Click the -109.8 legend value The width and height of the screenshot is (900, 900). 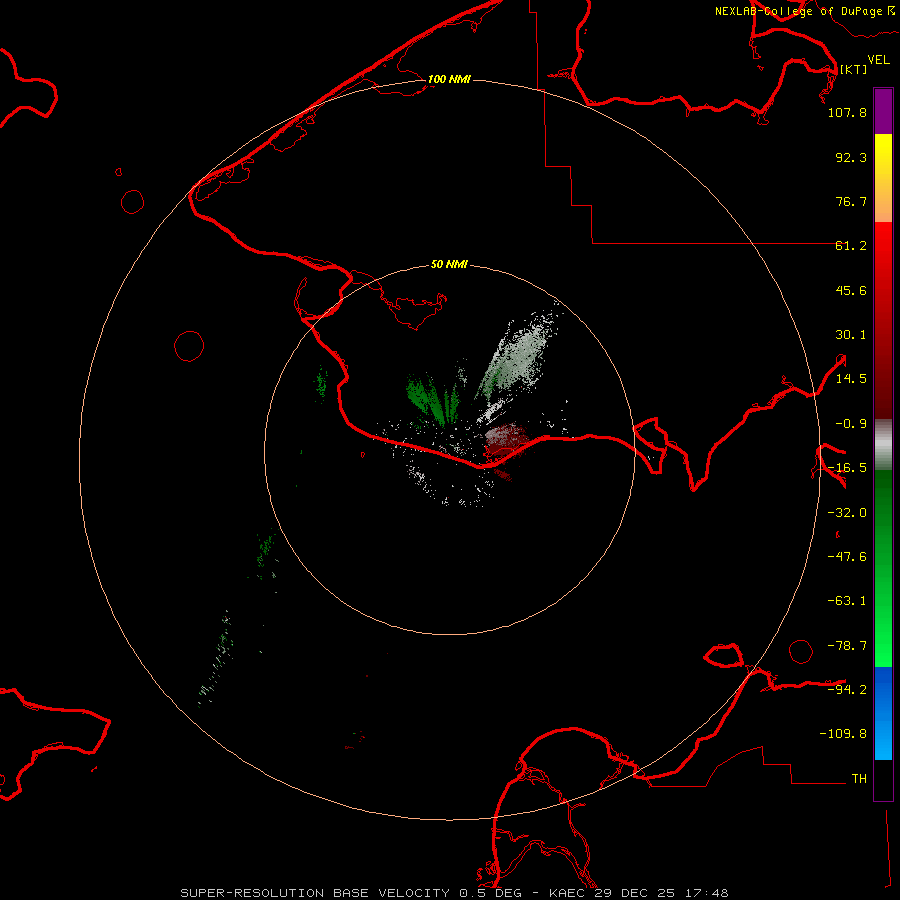(843, 734)
